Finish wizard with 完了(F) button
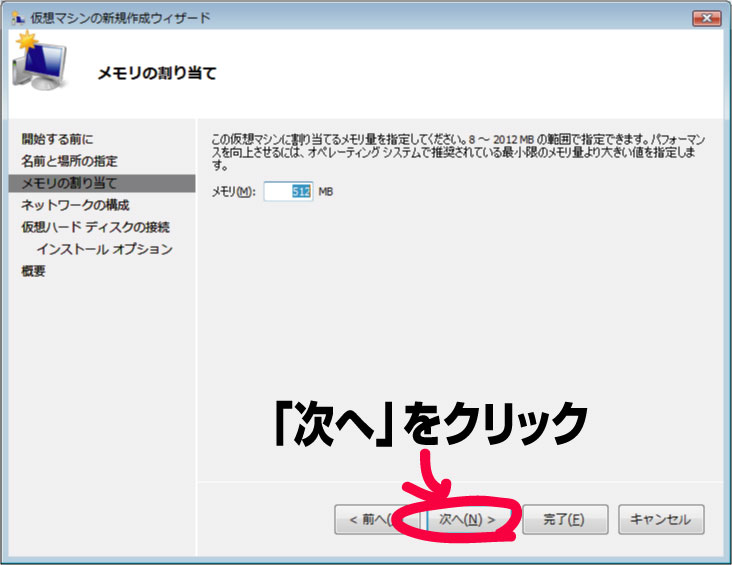 [565, 519]
